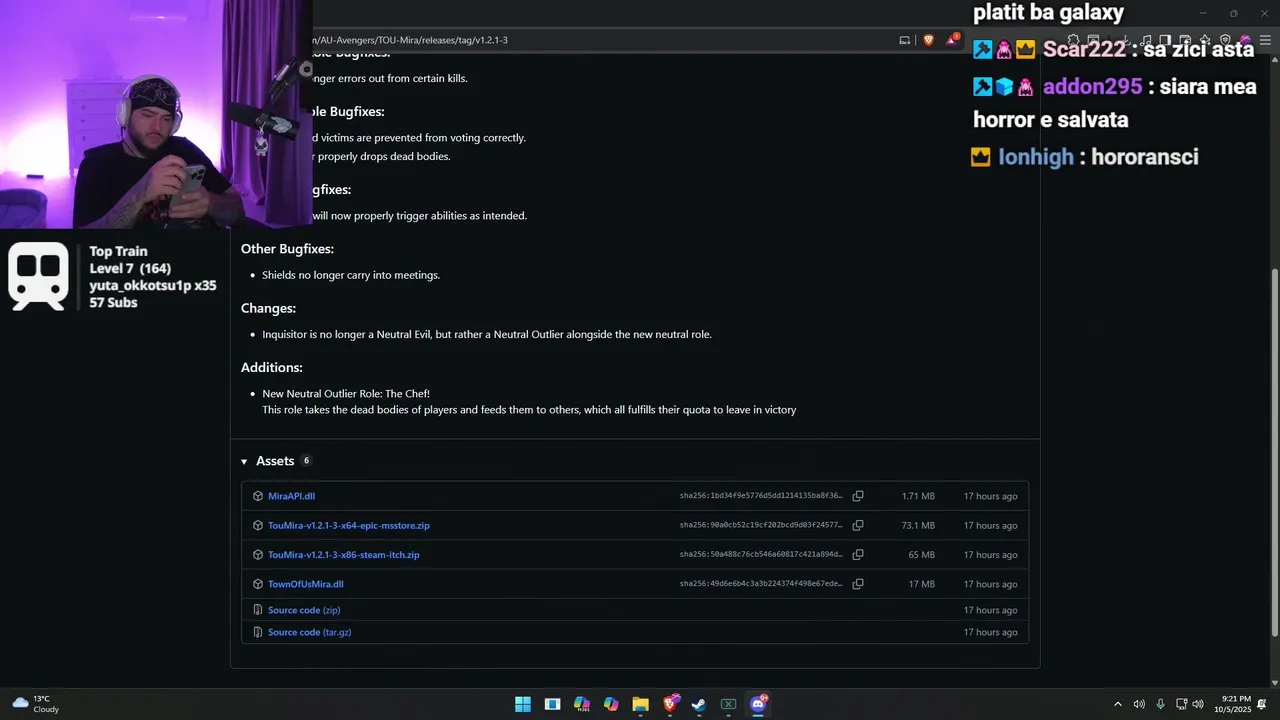Click the 65 MB file size
Image resolution: width=1280 pixels, height=720 pixels.
(922, 555)
